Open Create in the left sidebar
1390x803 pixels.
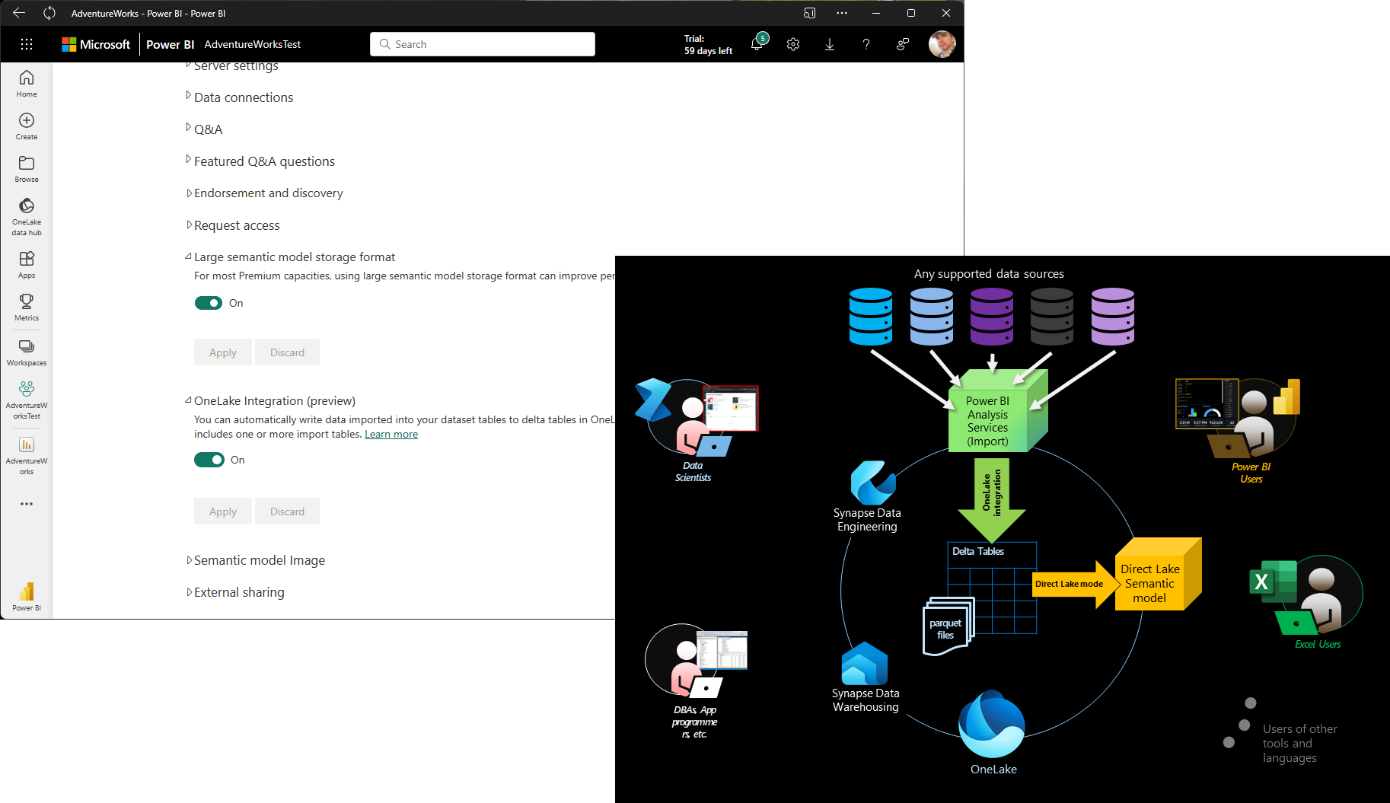[27, 126]
